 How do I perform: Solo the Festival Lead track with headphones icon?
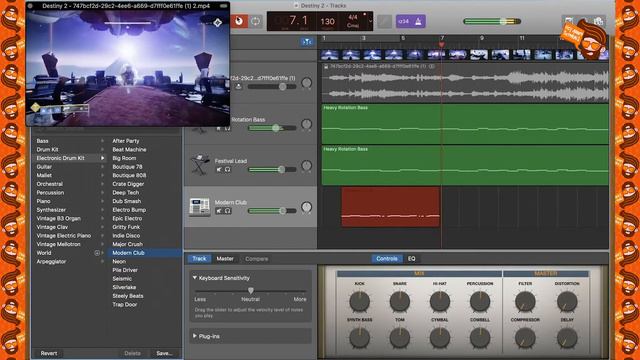click(x=227, y=169)
